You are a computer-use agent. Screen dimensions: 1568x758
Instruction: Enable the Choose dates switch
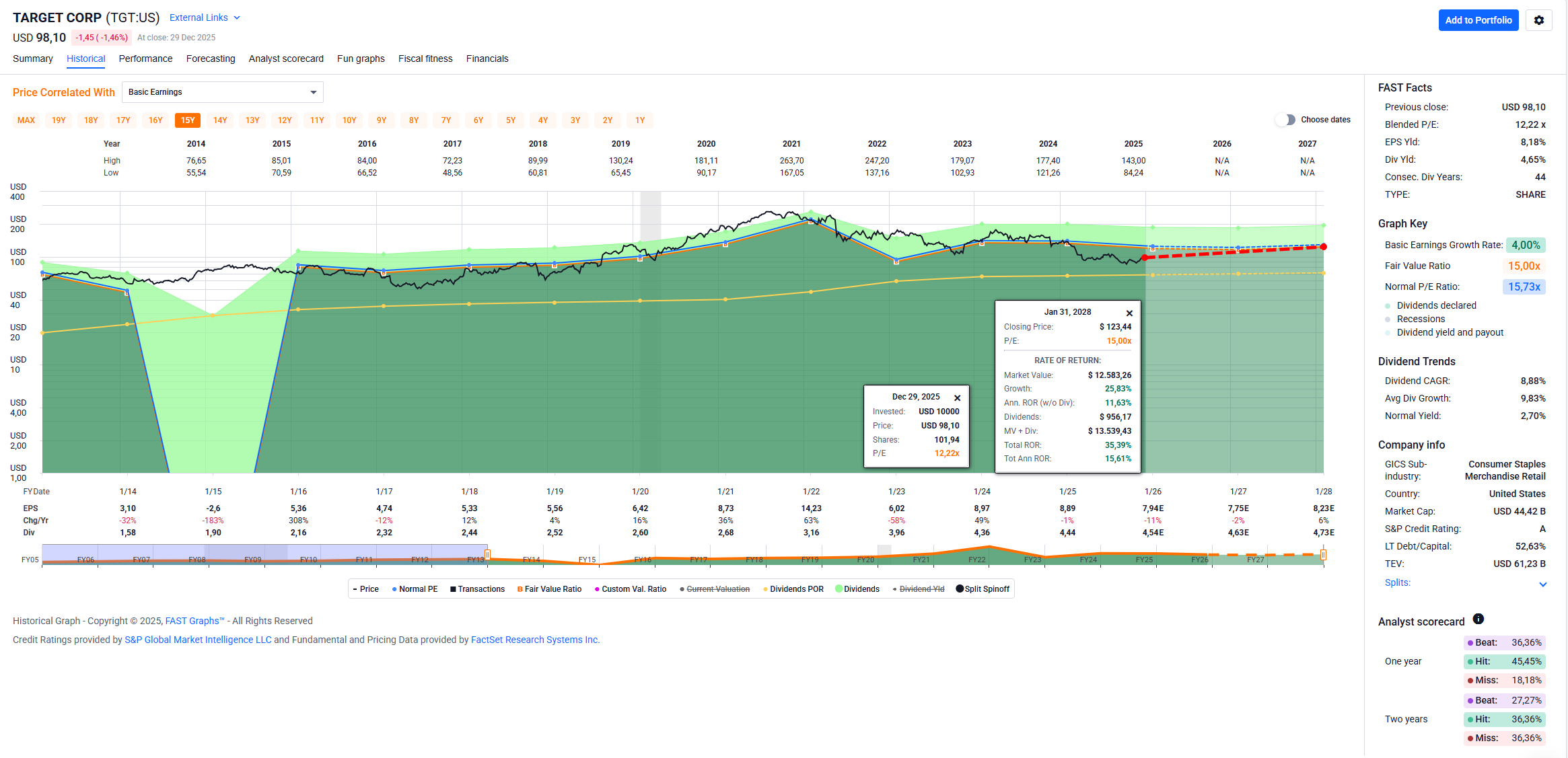tap(1285, 120)
